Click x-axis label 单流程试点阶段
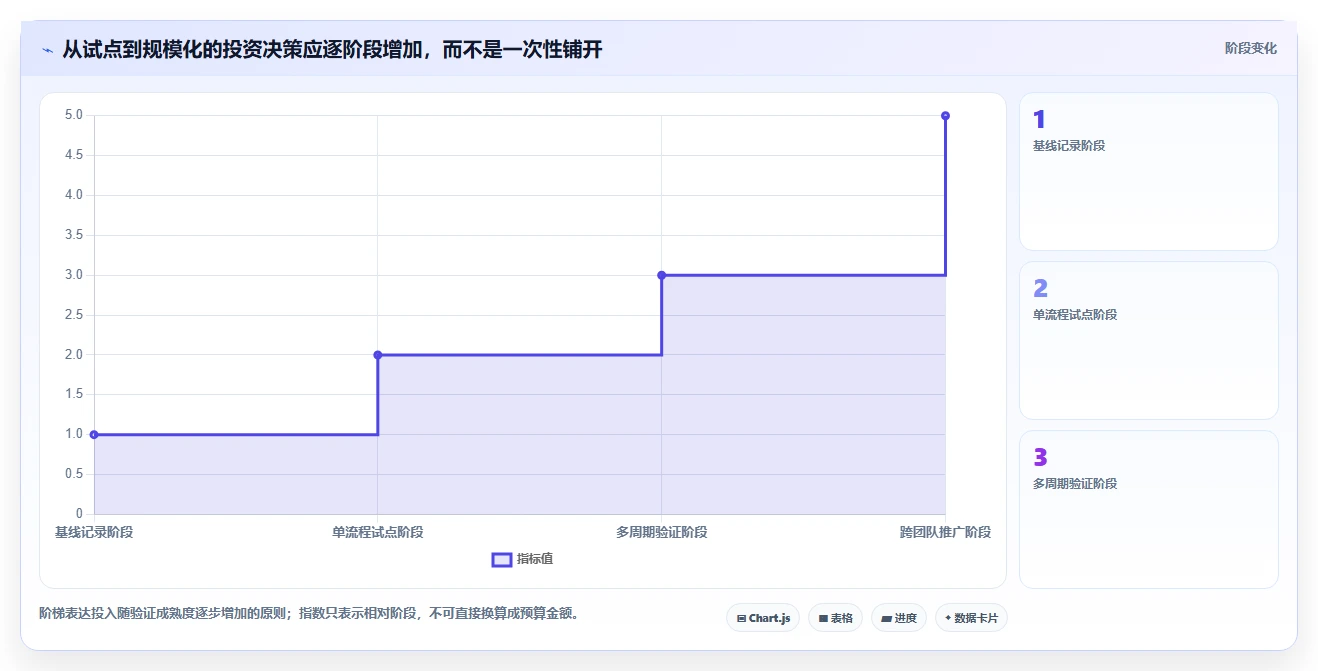Screen dimensions: 1318x671 [378, 532]
